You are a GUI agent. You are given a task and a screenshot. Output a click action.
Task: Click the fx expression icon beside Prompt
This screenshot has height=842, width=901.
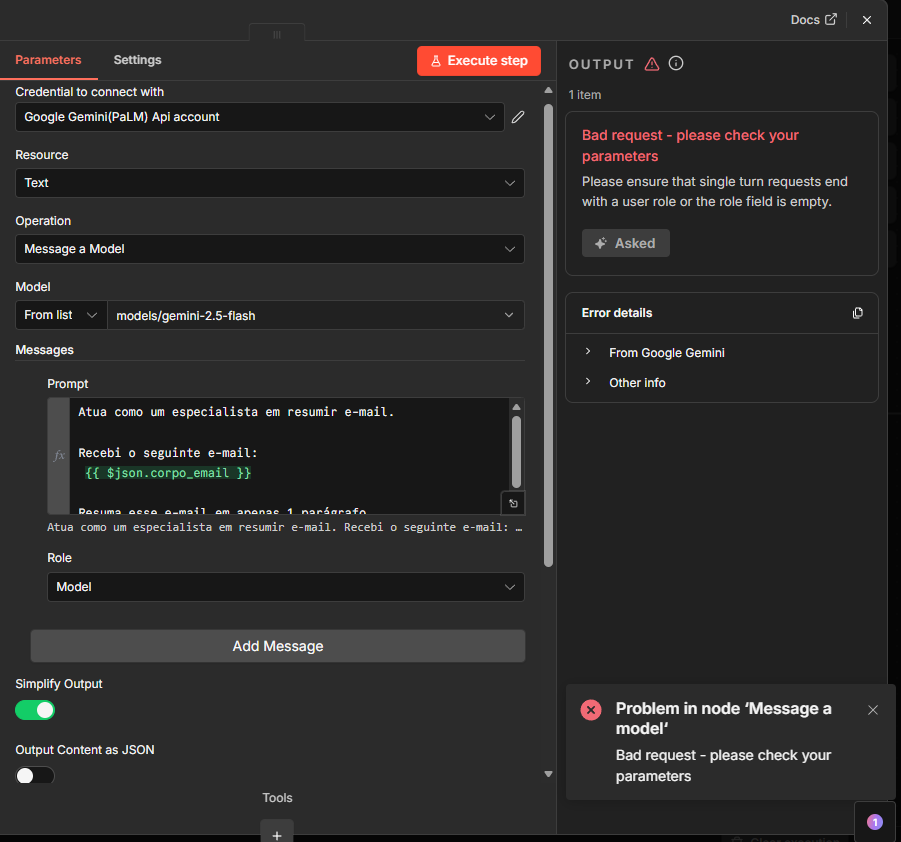[x=59, y=456]
